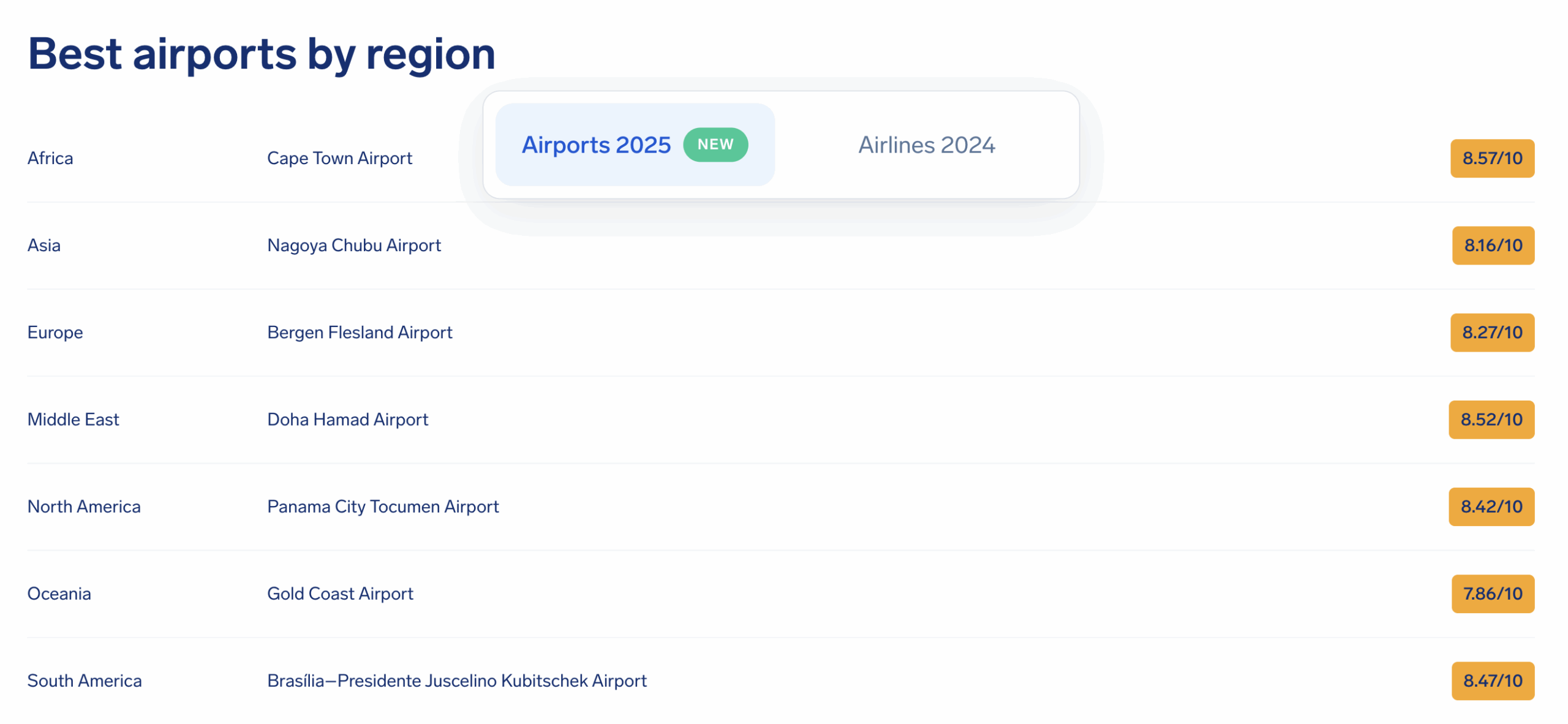This screenshot has width=1568, height=724.
Task: Open Brasília–Presidente Juscelino Kubitschek Airport
Action: coord(456,681)
